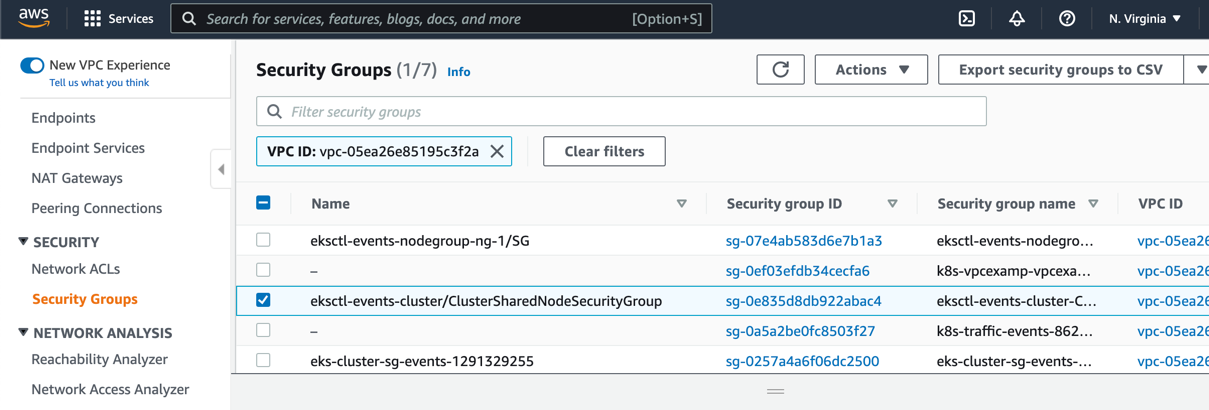Open VPC link in nodegroup-ng-1/SG row
This screenshot has height=410, width=1209.
[x=1173, y=241]
